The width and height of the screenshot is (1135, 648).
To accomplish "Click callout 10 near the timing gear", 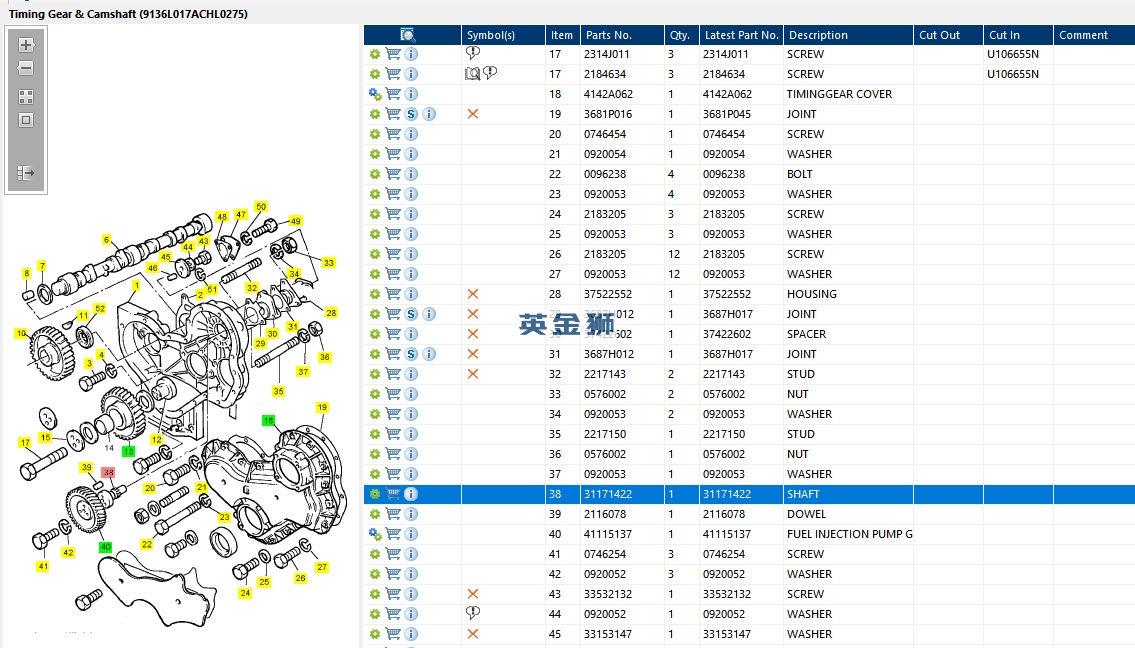I will tap(20, 333).
